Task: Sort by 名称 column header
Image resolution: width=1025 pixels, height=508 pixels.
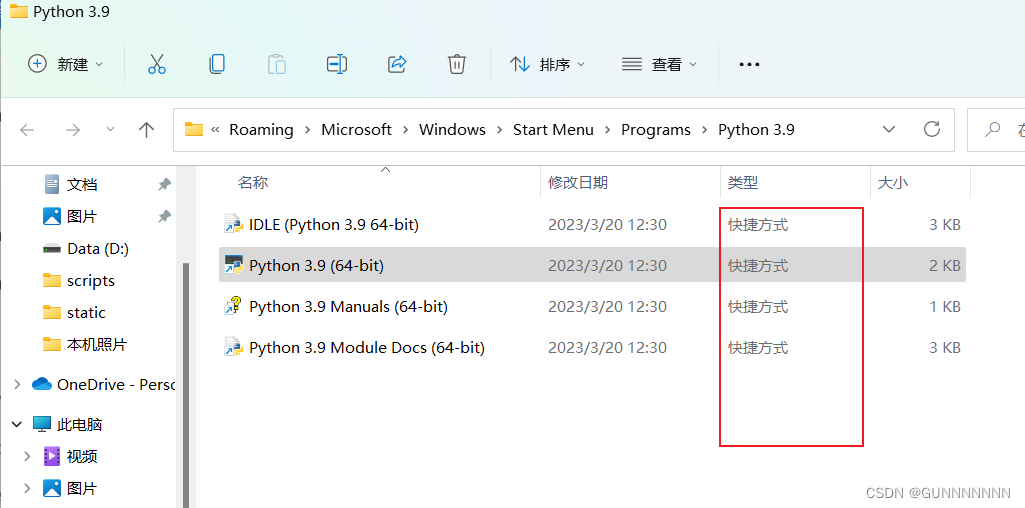Action: 253,182
